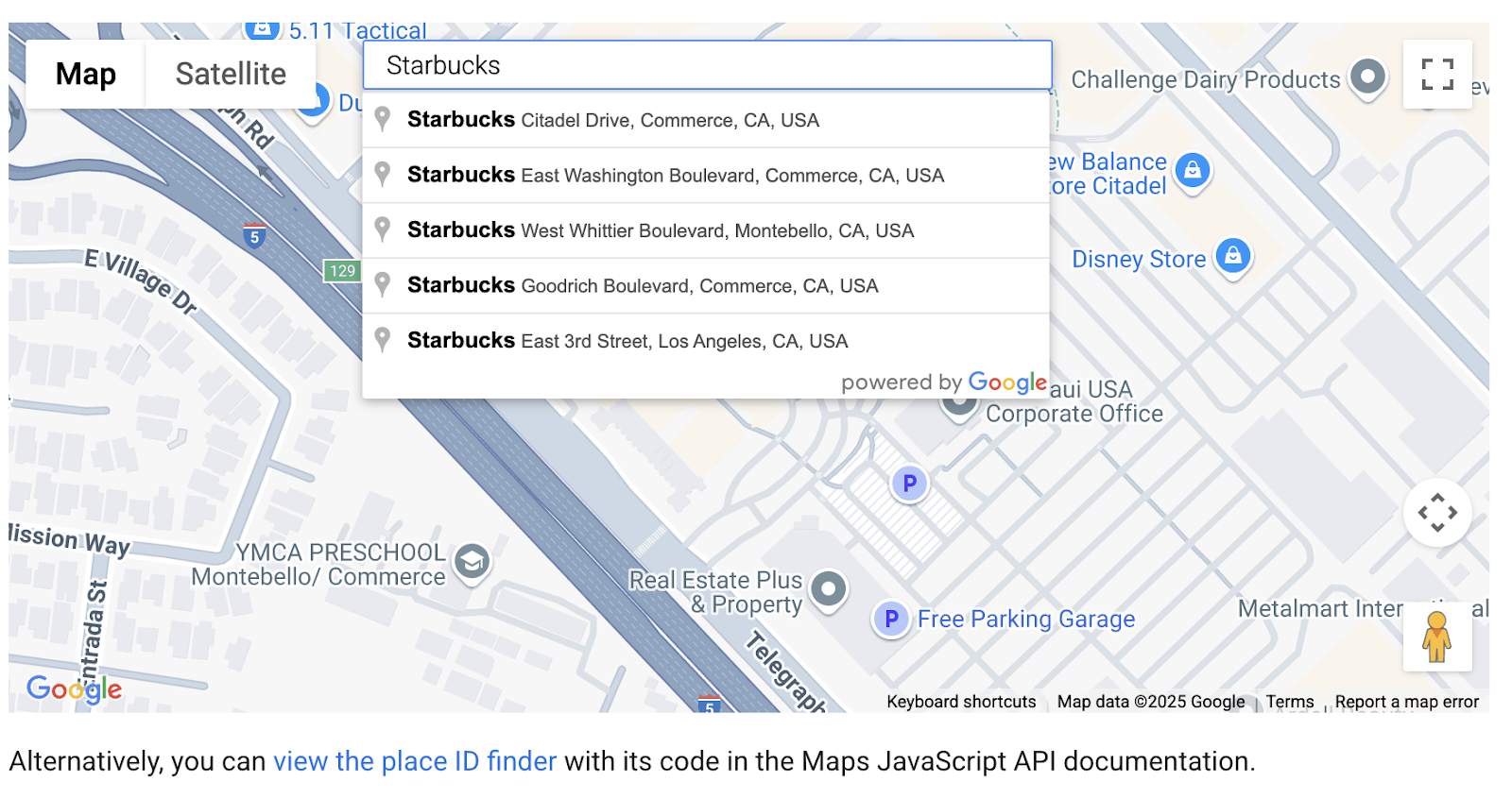Click the pin icon beside Citadel Drive suggestion
This screenshot has height=799, width=1512.
point(383,119)
